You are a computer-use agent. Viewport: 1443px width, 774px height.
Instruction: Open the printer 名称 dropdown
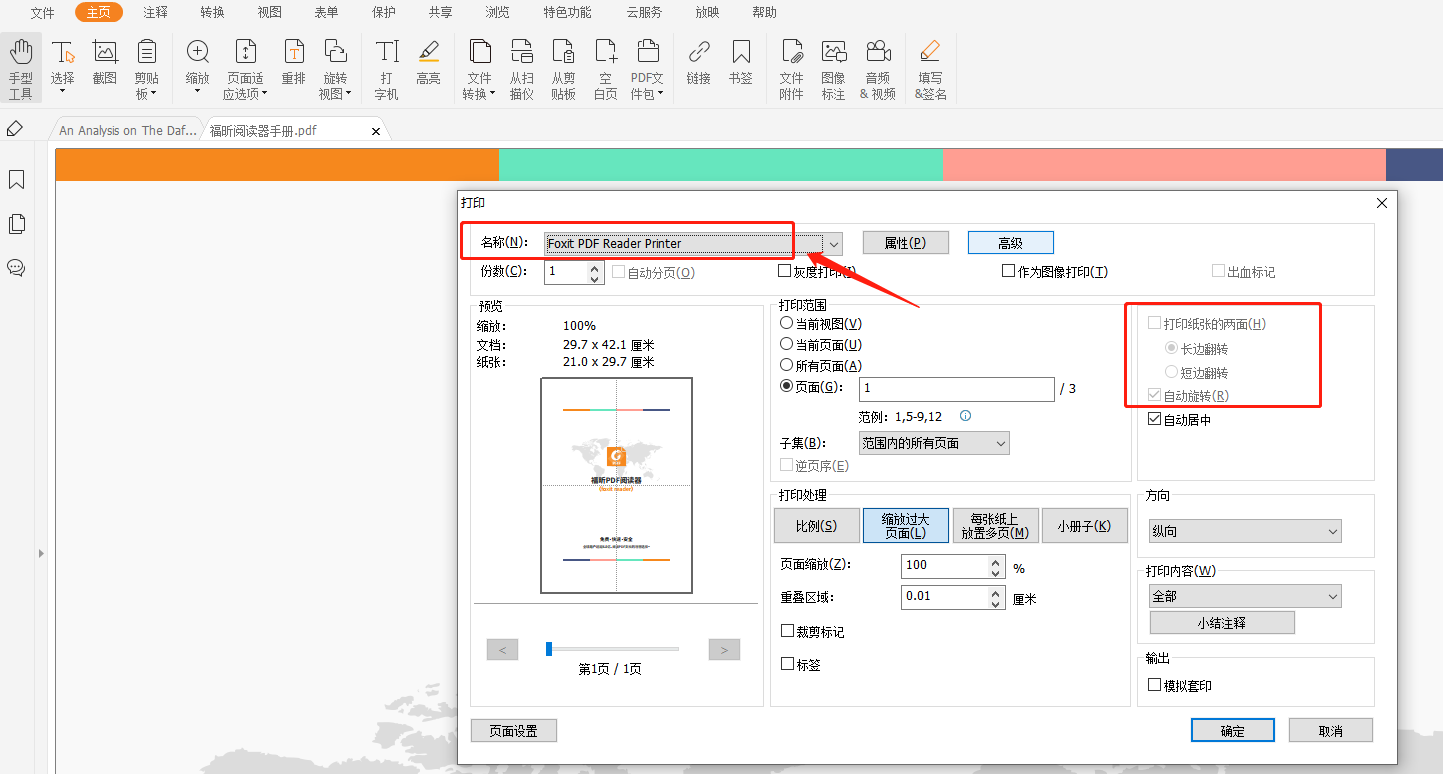[833, 243]
